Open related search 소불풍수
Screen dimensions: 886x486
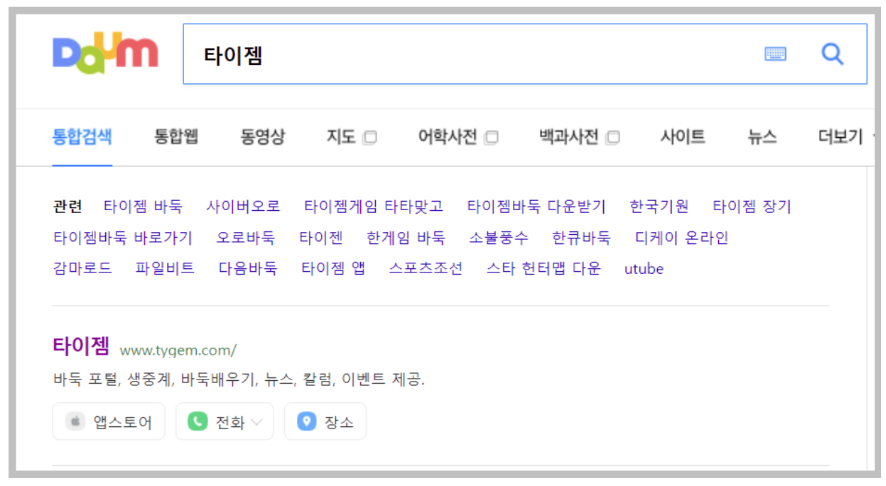[498, 237]
